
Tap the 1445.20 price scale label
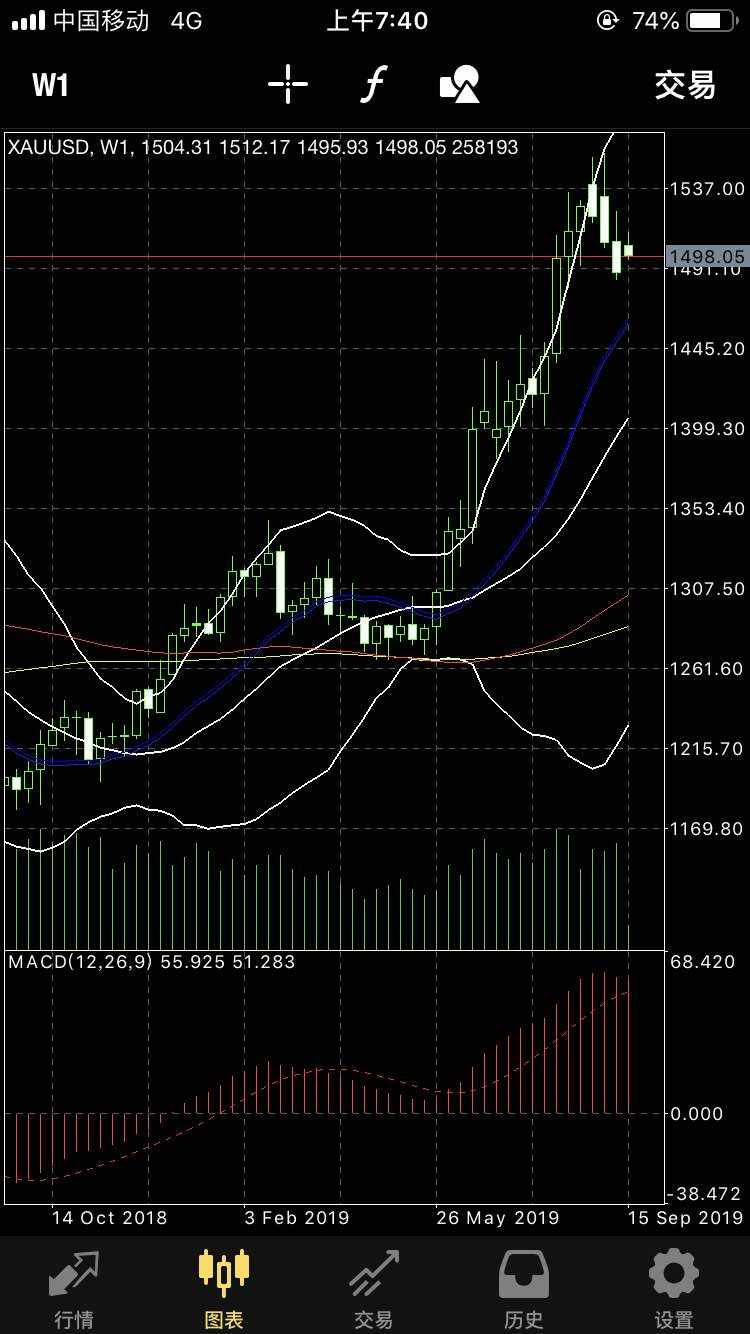pos(707,348)
